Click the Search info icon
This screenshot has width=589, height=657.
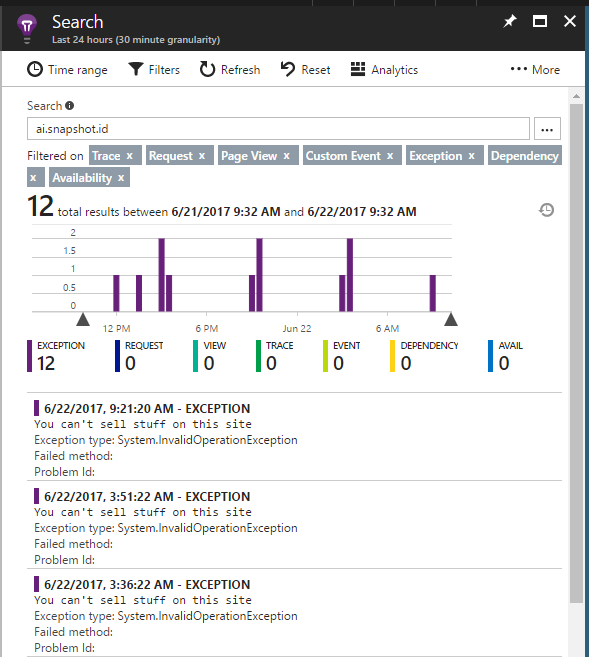70,106
